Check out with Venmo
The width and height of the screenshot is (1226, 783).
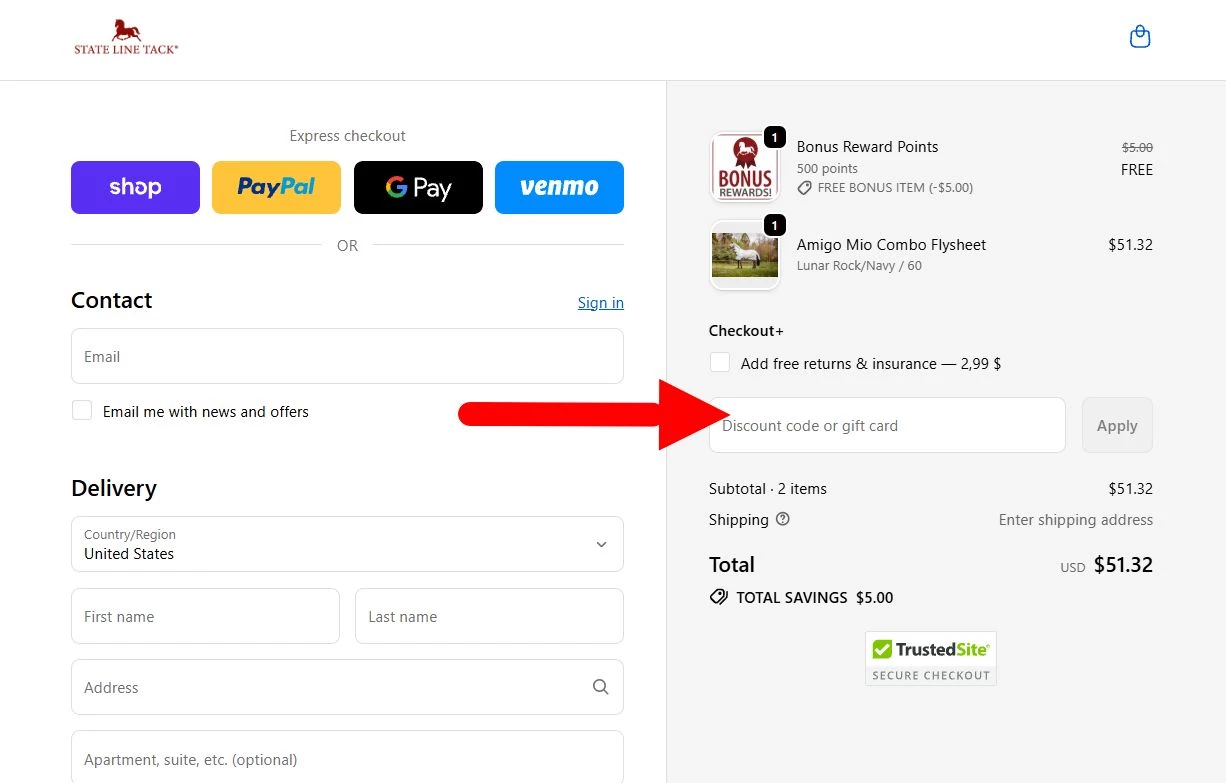(x=559, y=187)
